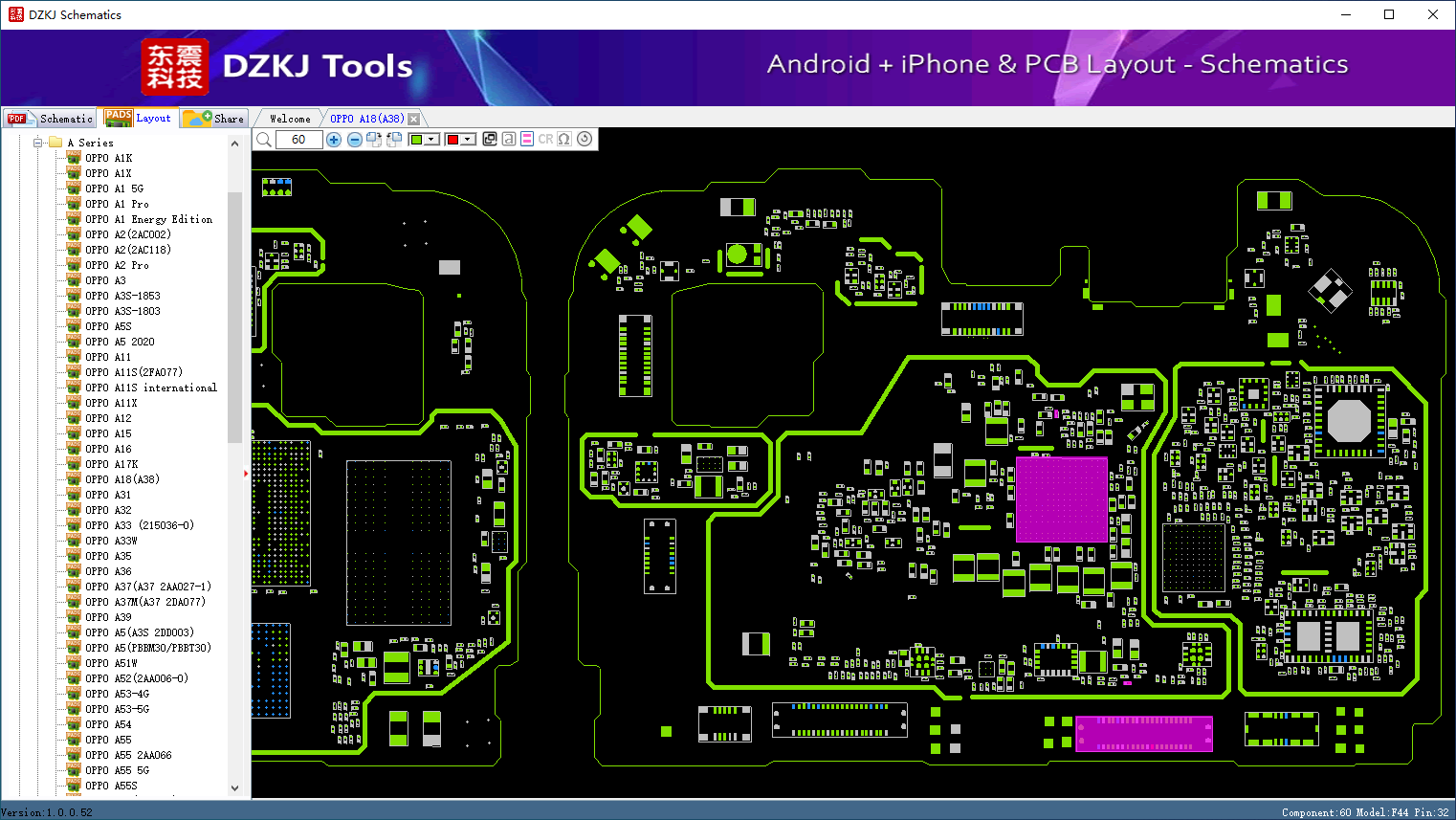
Task: Select OPPO A18(A38) in the tree
Action: click(x=122, y=479)
